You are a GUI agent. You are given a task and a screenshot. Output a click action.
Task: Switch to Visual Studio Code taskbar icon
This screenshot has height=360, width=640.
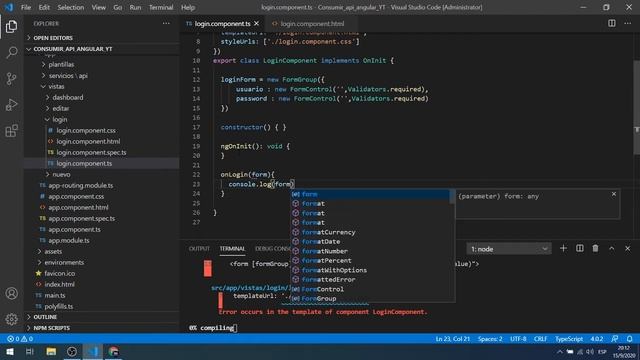click(93, 351)
